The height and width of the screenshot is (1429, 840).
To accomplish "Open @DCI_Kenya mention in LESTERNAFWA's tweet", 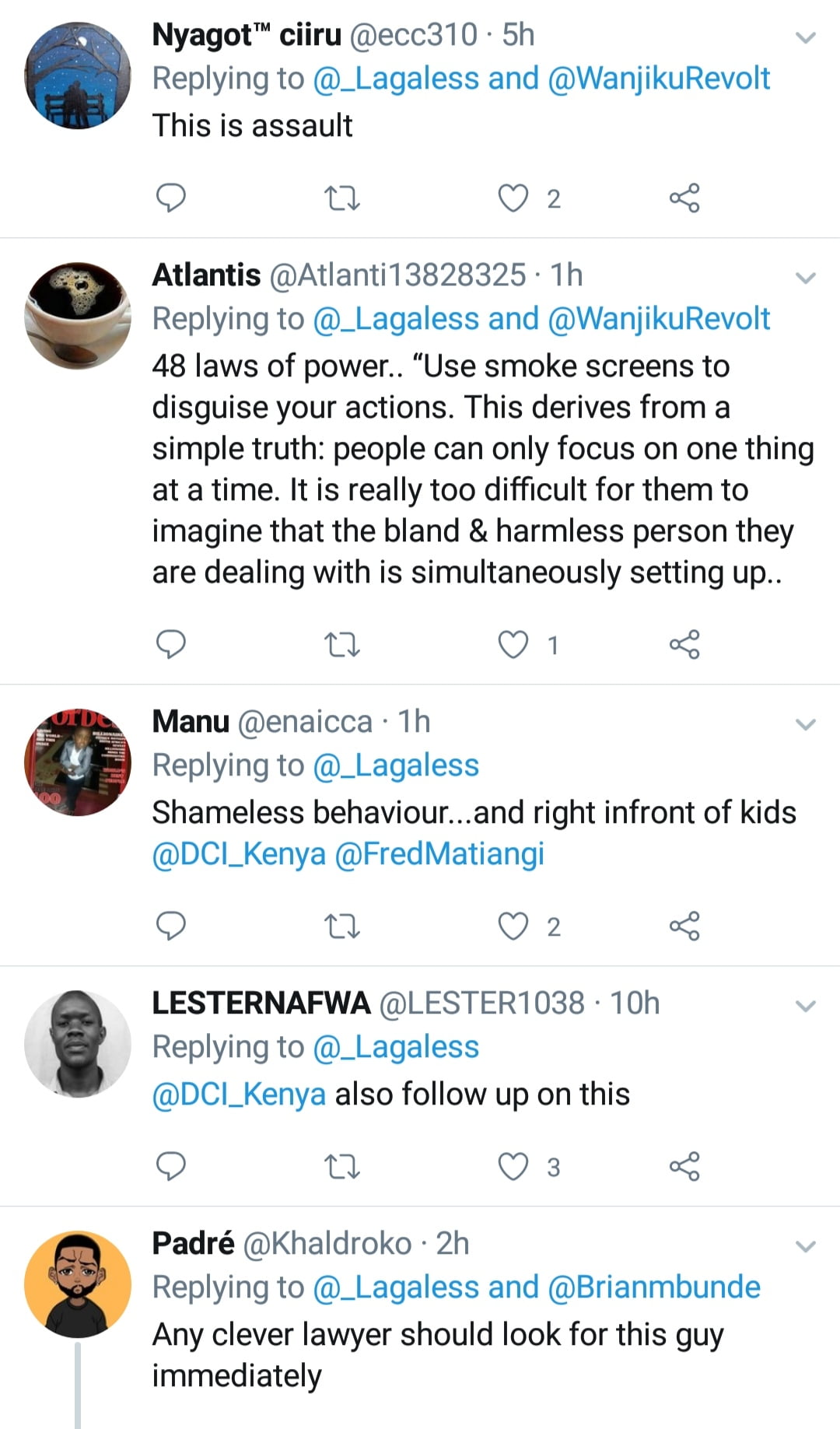I will coord(239,1095).
